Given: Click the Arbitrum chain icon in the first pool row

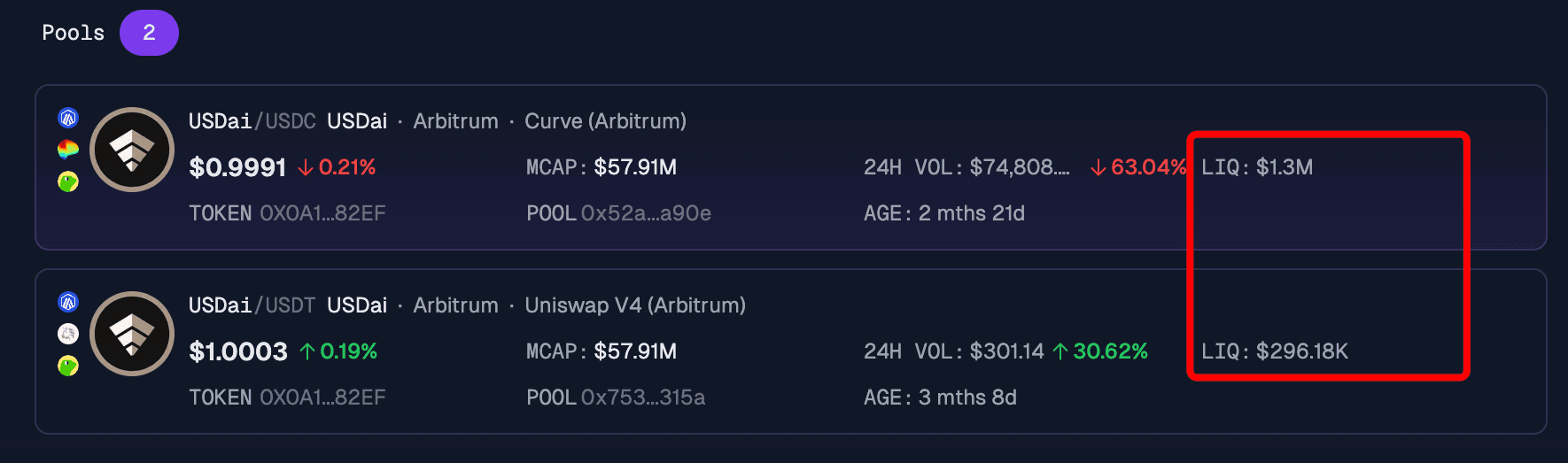Looking at the screenshot, I should (68, 118).
